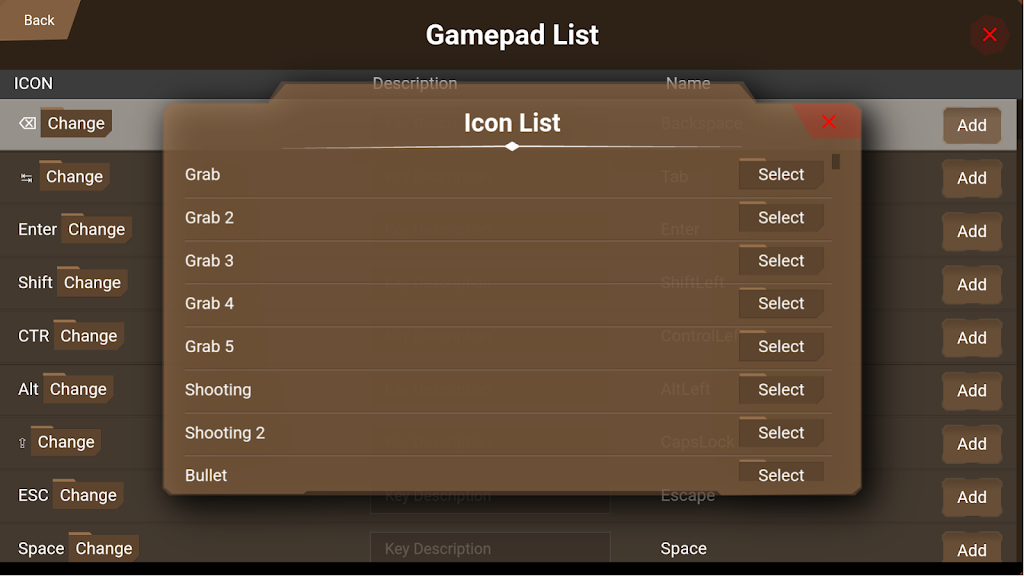This screenshot has height=576, width=1024.
Task: Change the Backspace key icon
Action: click(75, 124)
